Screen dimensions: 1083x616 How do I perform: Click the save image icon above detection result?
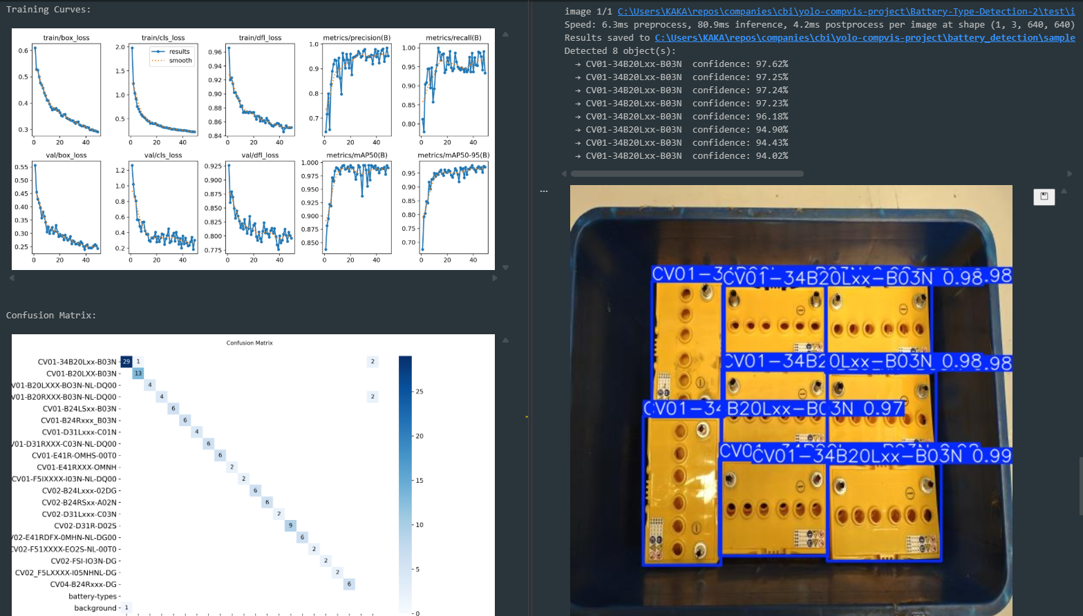pyautogui.click(x=1044, y=197)
